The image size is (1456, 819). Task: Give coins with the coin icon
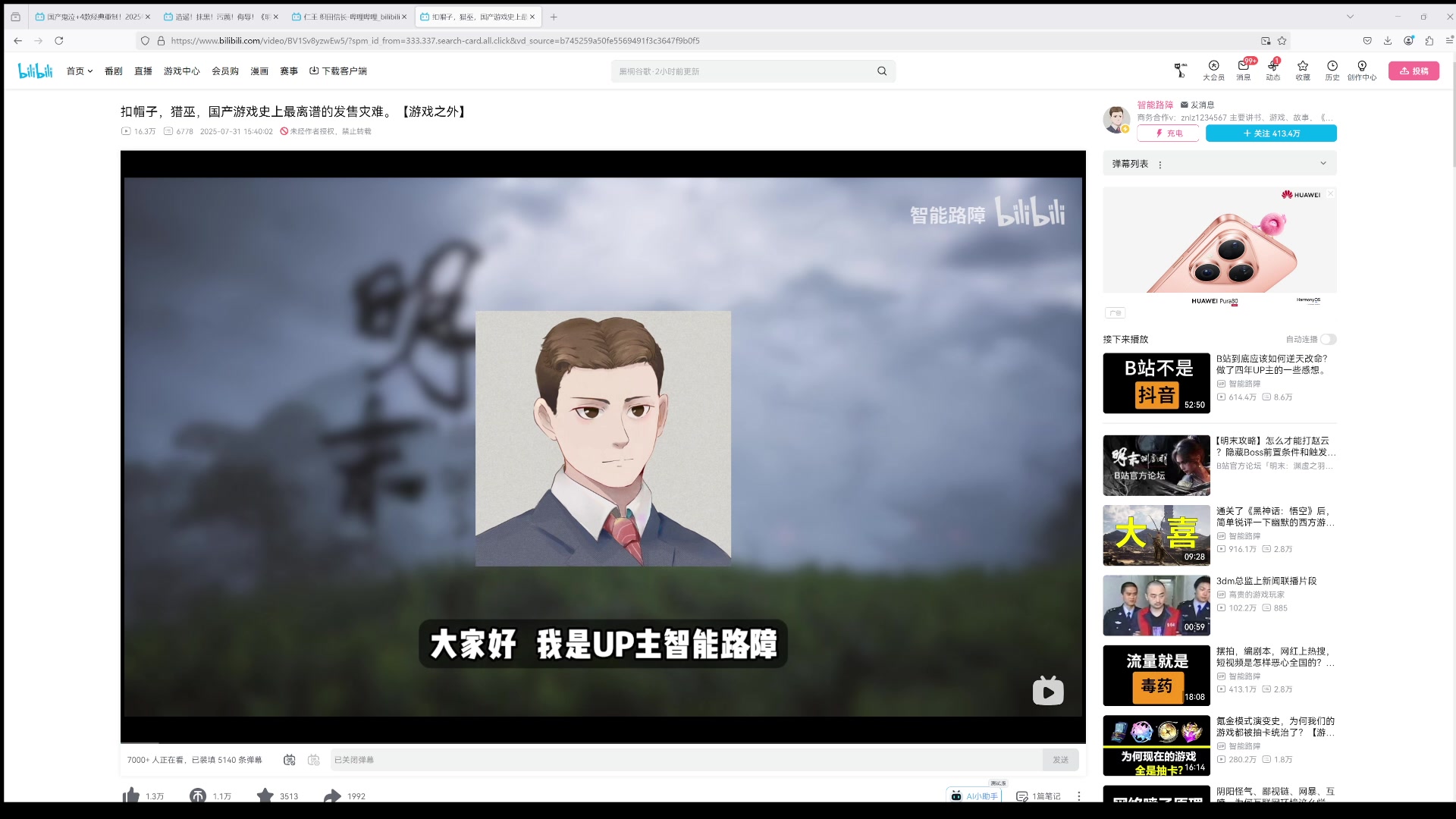coord(198,795)
